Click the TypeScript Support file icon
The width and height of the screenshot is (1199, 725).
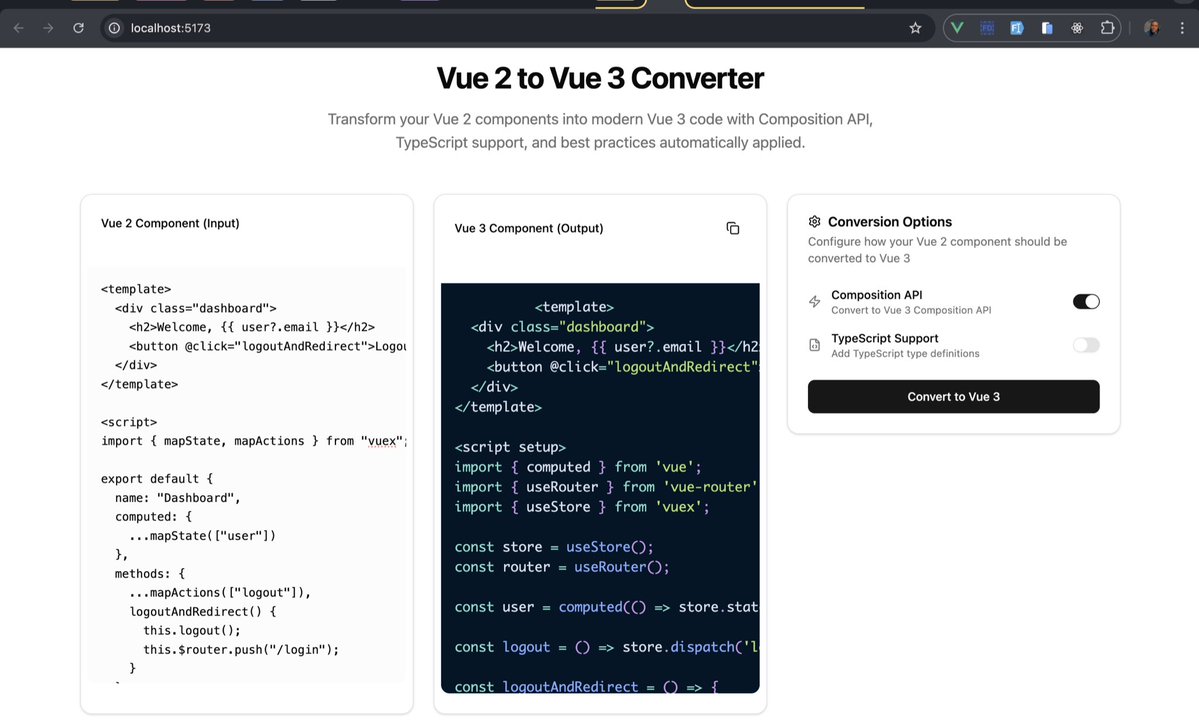pos(814,345)
